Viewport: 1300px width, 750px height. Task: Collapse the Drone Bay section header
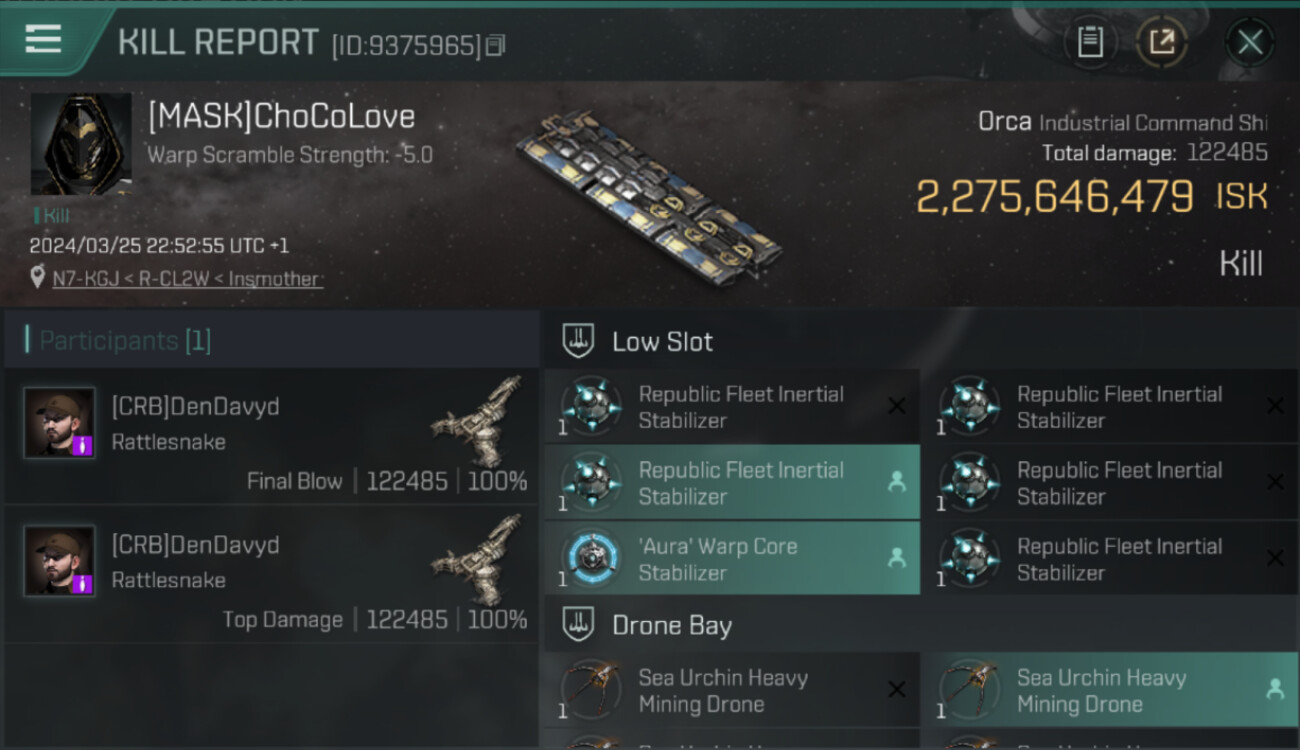point(671,626)
